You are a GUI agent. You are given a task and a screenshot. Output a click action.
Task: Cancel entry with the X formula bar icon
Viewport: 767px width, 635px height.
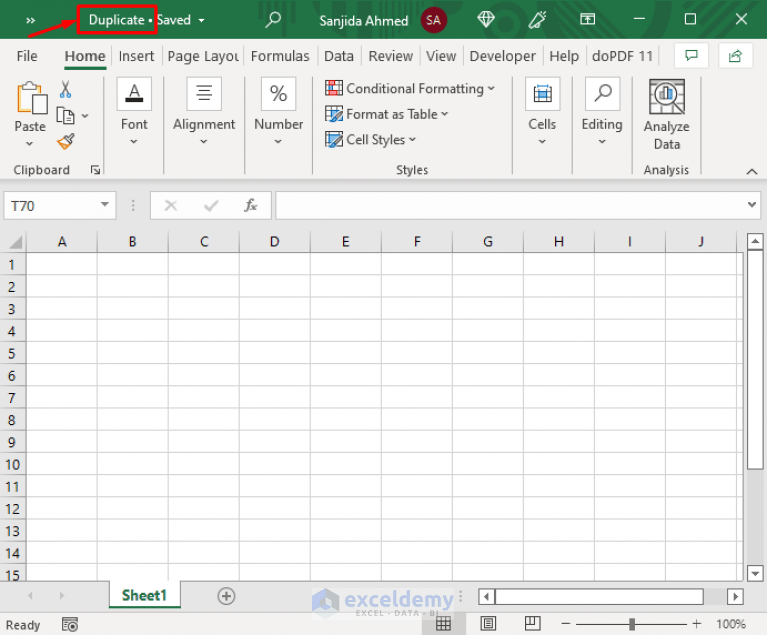click(x=171, y=205)
